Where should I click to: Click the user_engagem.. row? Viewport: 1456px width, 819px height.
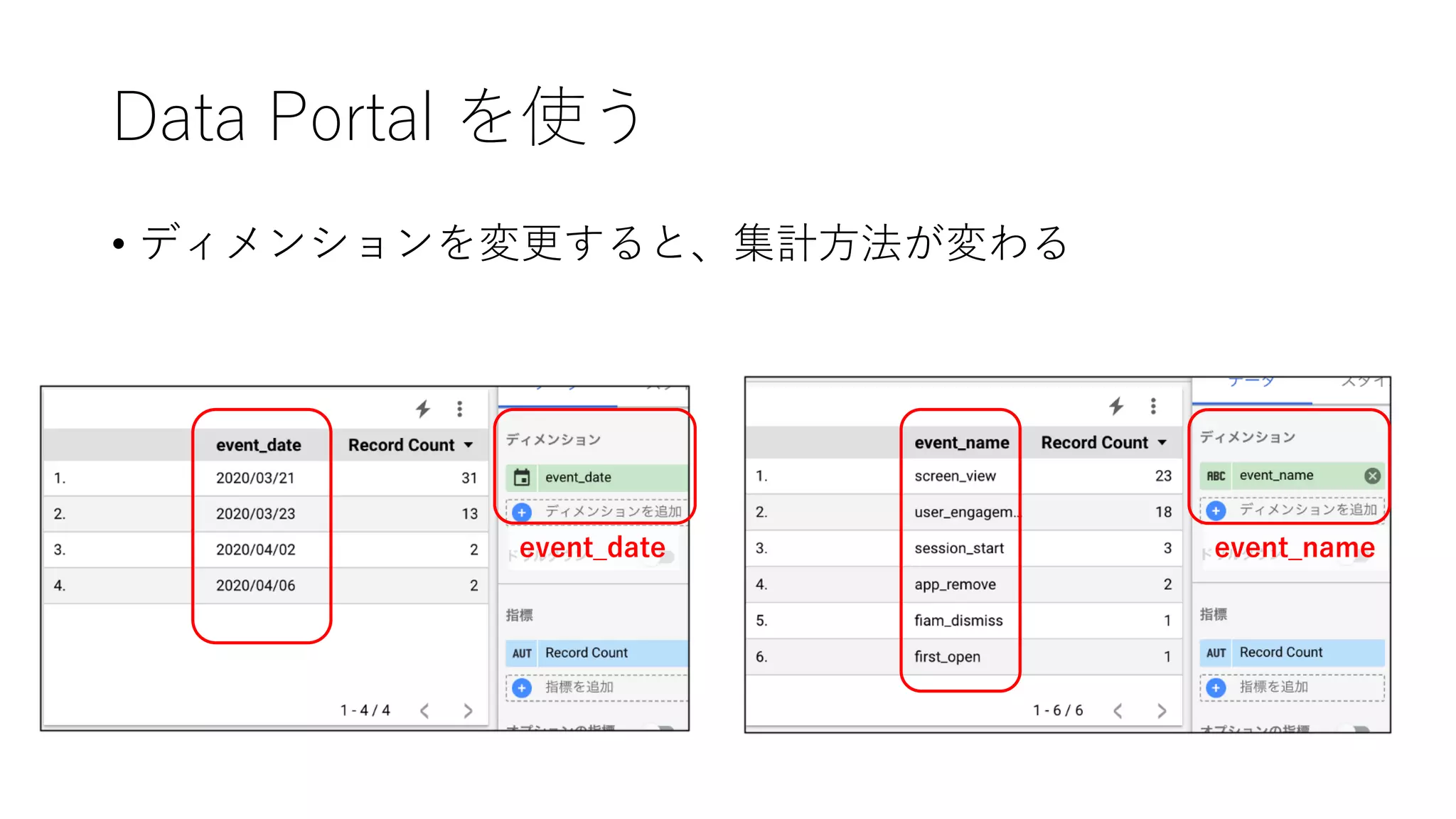coord(964,512)
